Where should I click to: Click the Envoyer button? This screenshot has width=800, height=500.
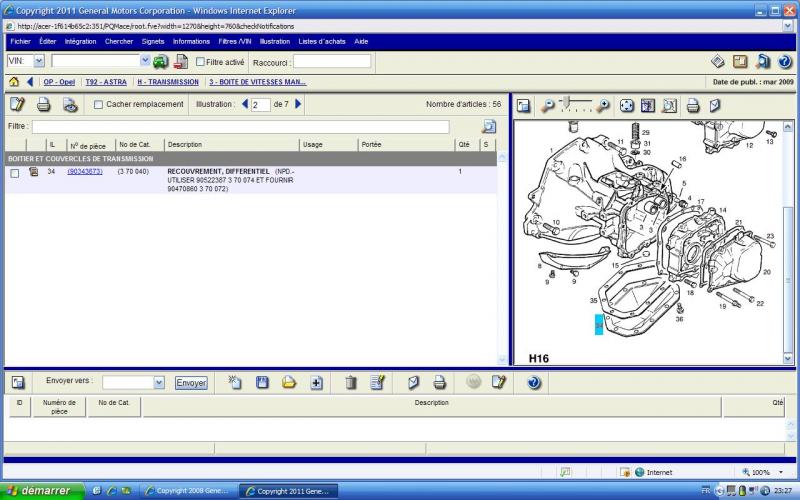(x=191, y=383)
